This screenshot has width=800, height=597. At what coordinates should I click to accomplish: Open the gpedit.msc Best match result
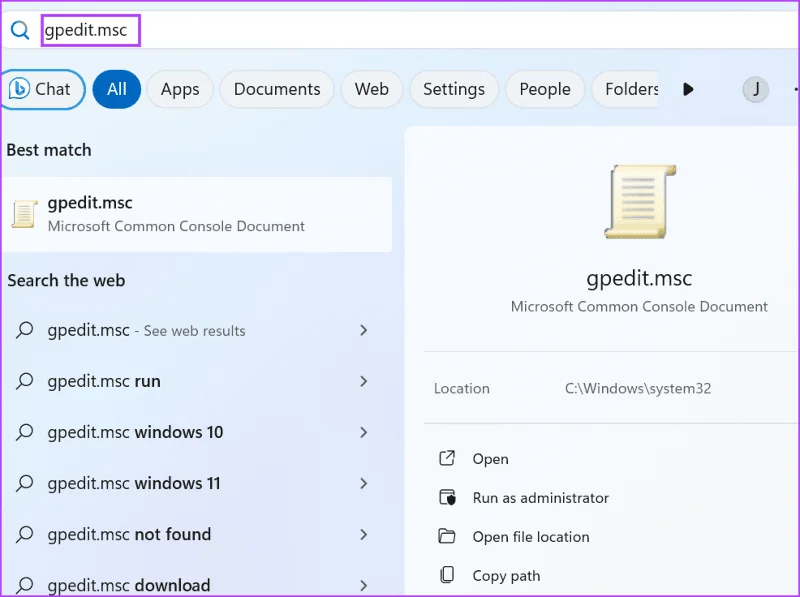(x=197, y=214)
